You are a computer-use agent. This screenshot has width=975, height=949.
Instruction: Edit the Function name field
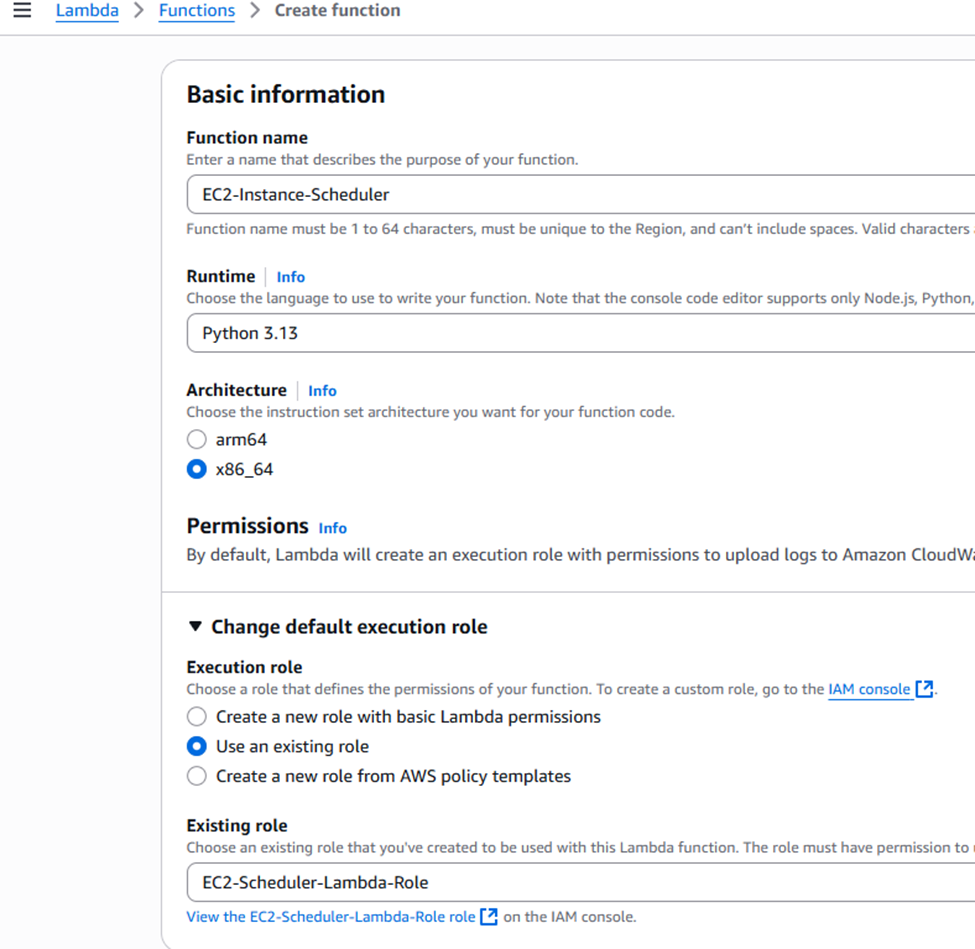coord(580,195)
